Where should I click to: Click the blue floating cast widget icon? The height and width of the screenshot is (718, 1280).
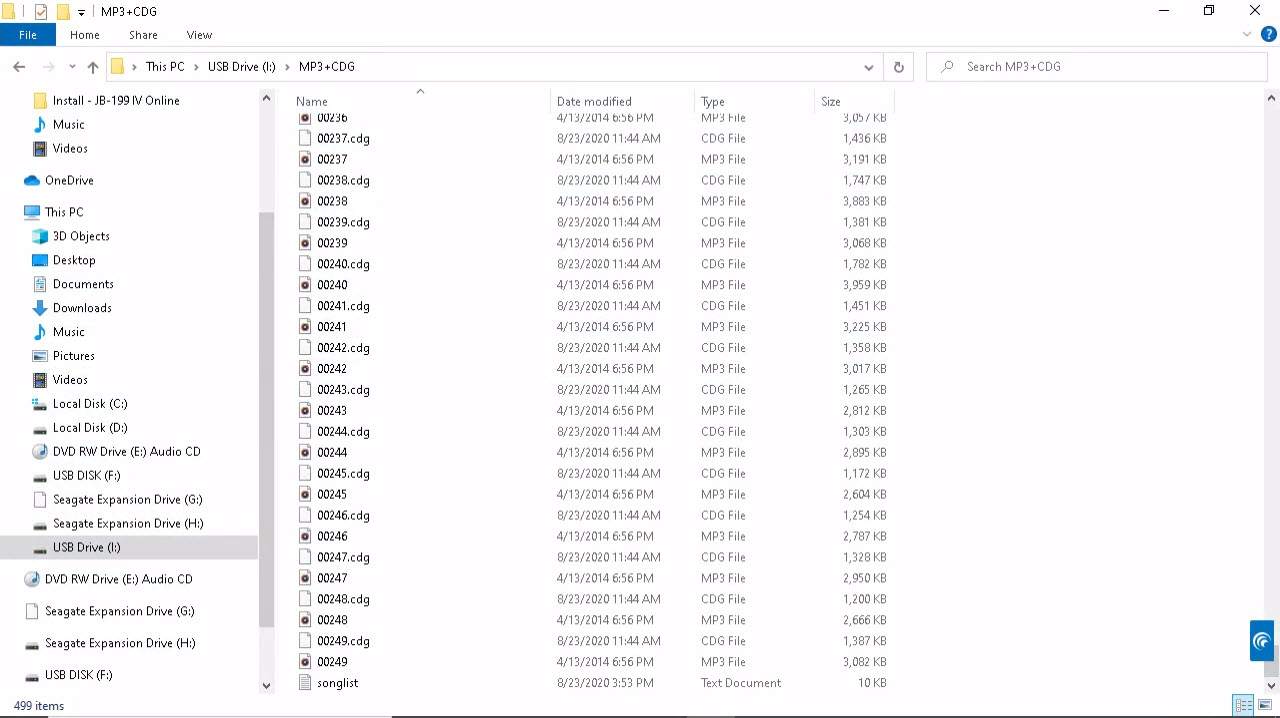point(1262,641)
